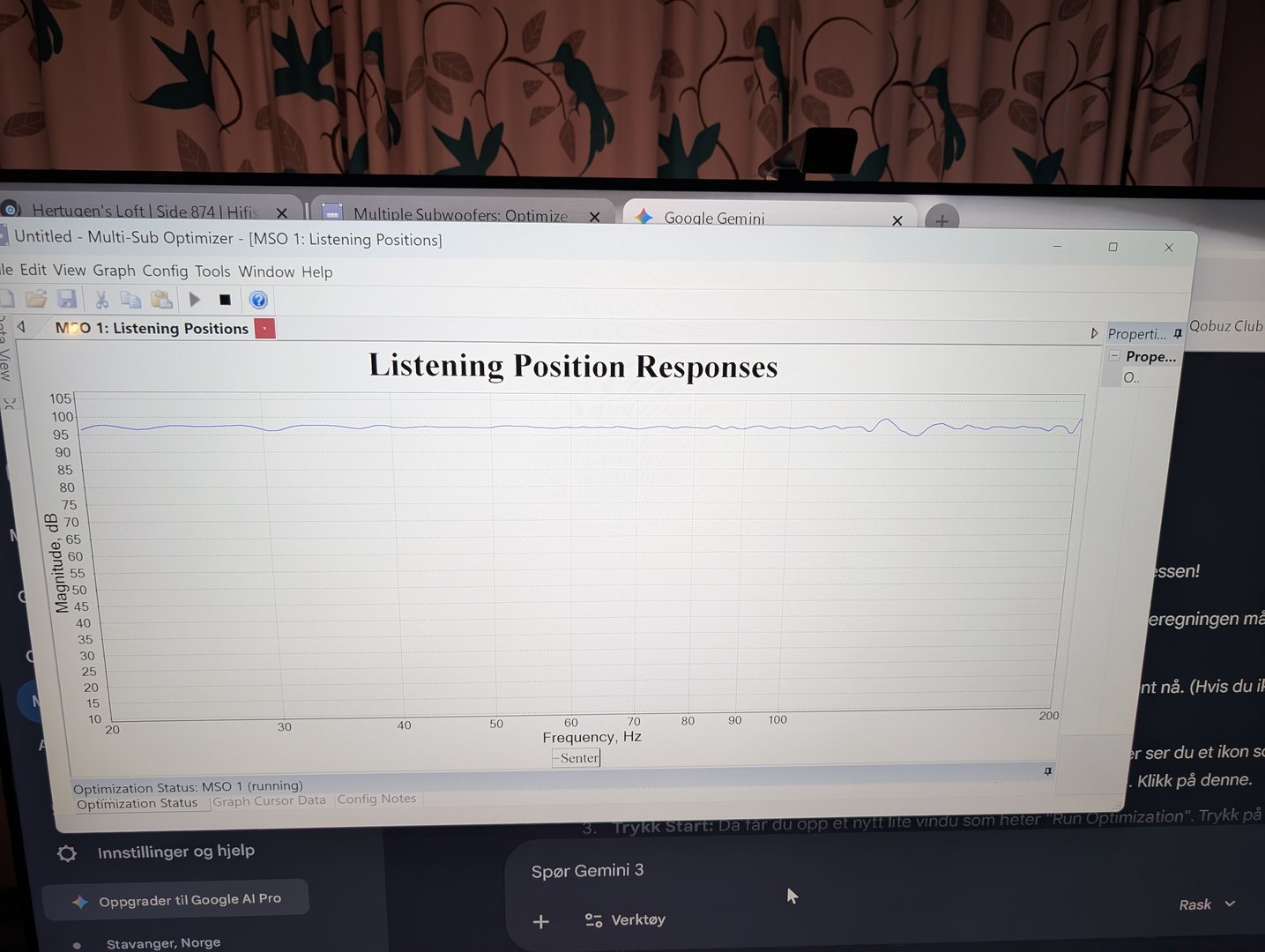Open the View menu

(x=70, y=270)
